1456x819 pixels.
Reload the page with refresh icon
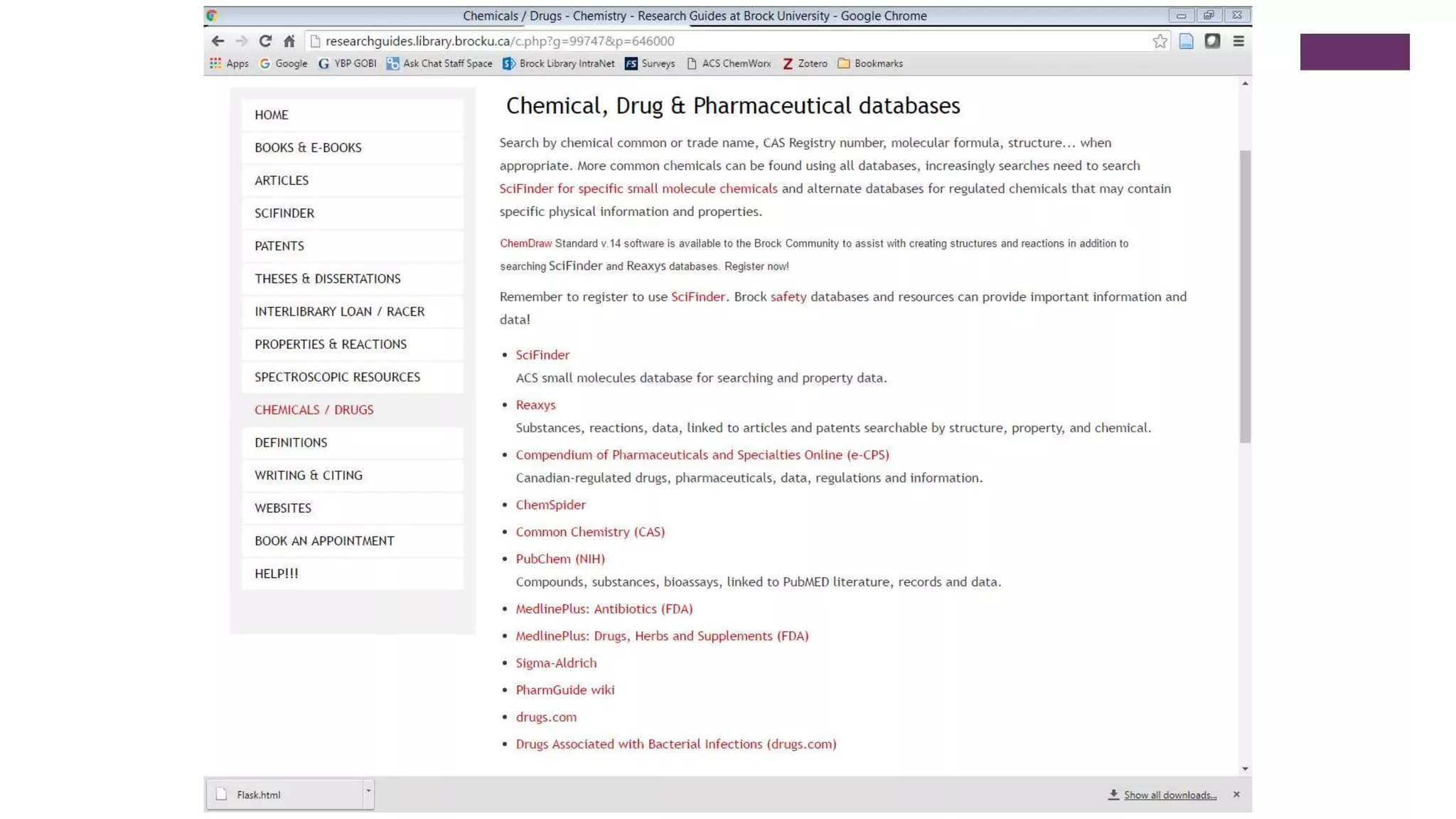click(x=265, y=41)
